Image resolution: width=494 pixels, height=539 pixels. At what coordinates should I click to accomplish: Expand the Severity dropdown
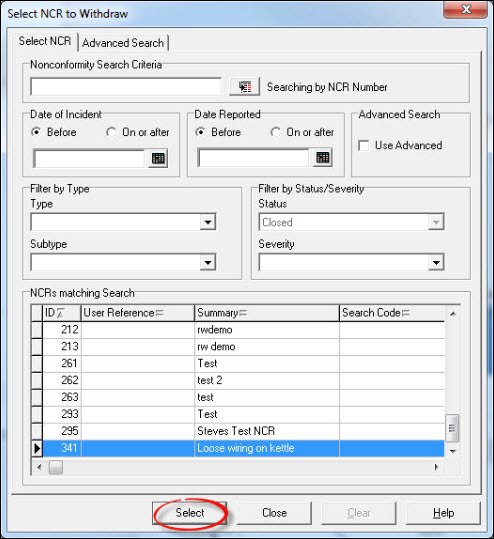pyautogui.click(x=436, y=263)
